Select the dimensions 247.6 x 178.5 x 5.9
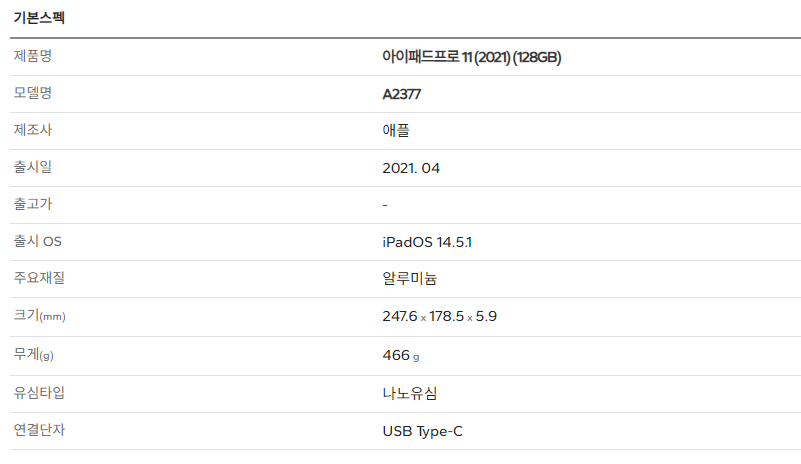This screenshot has height=464, width=801. click(439, 316)
